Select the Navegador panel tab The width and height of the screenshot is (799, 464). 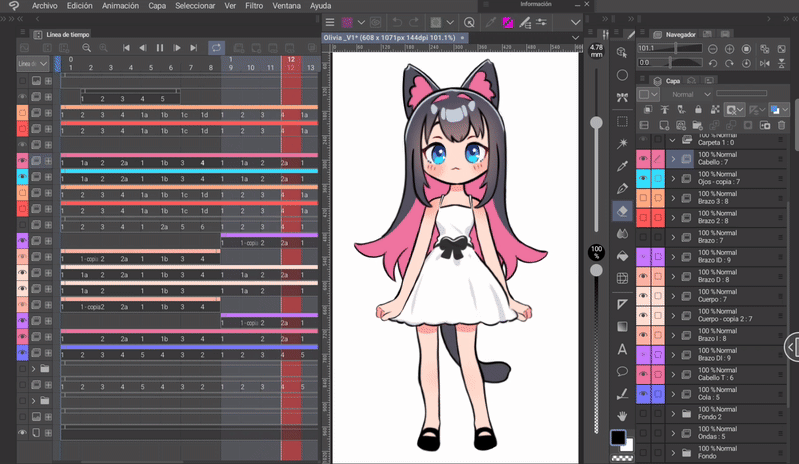click(675, 35)
